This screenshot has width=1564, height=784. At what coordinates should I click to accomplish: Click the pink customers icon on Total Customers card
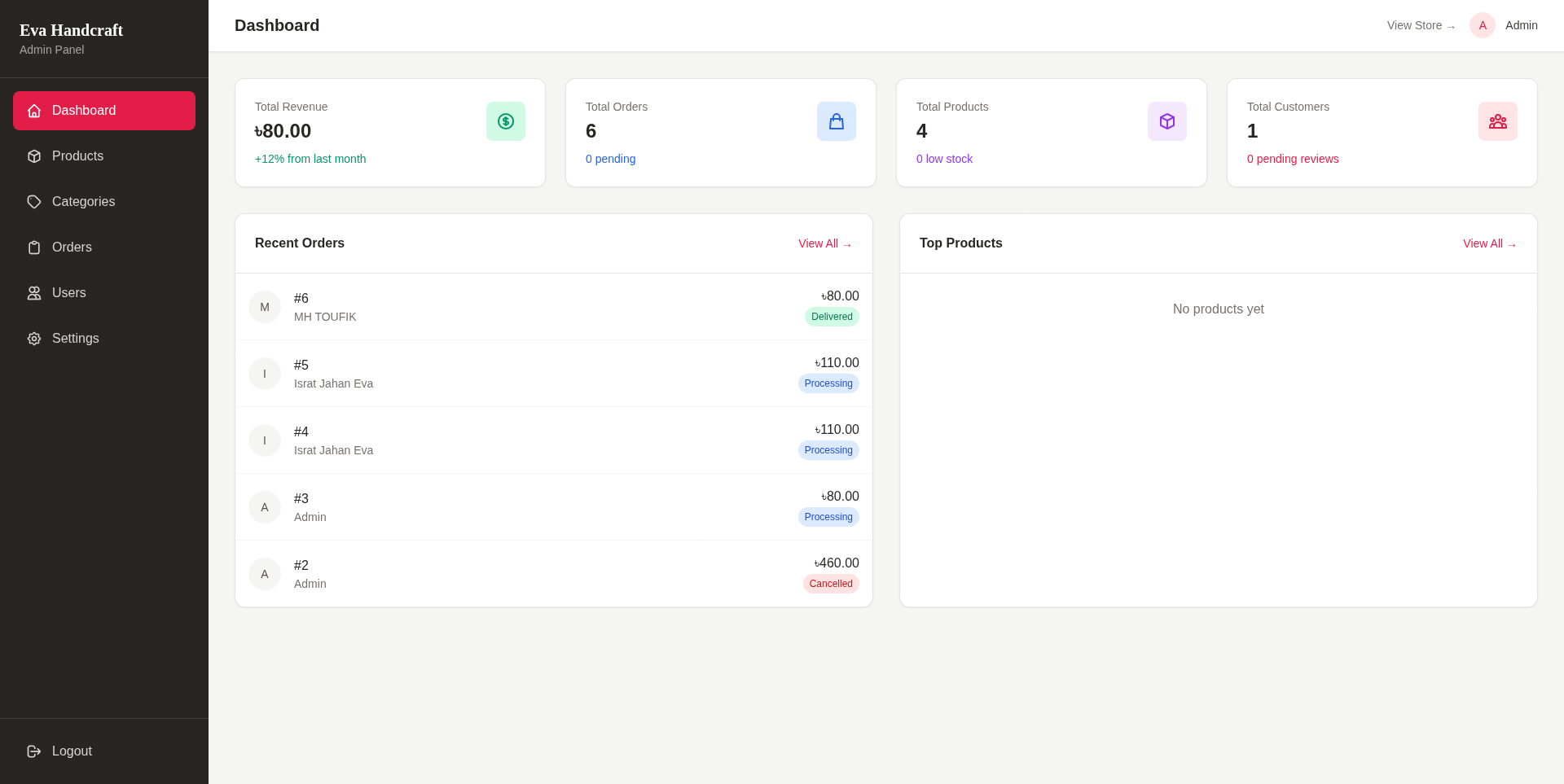[1497, 121]
